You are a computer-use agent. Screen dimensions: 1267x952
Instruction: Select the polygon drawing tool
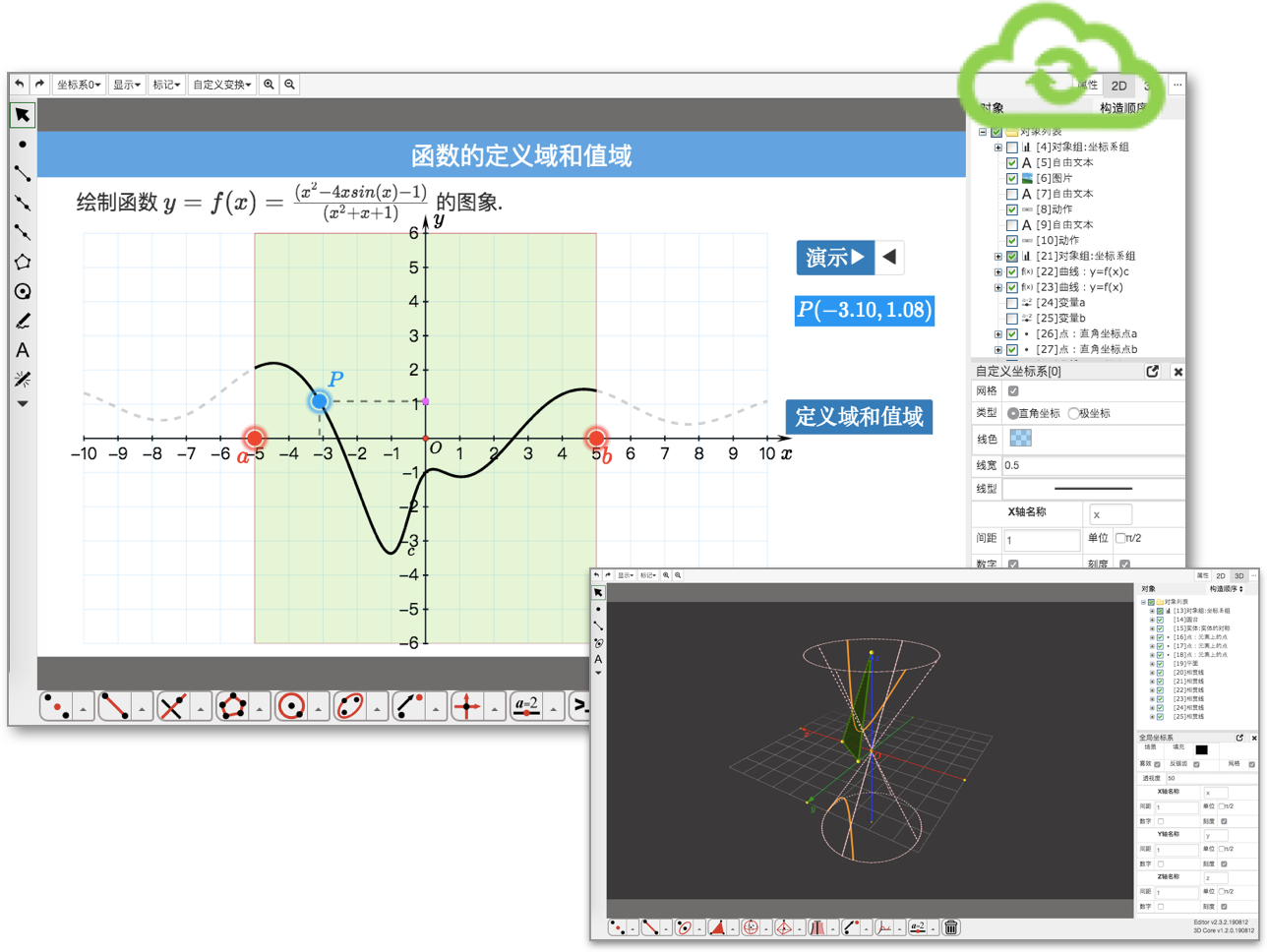pos(22,262)
